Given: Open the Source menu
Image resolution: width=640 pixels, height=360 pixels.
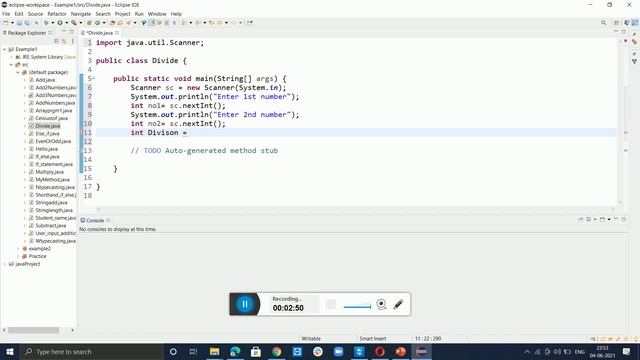Looking at the screenshot, I should click(x=35, y=14).
